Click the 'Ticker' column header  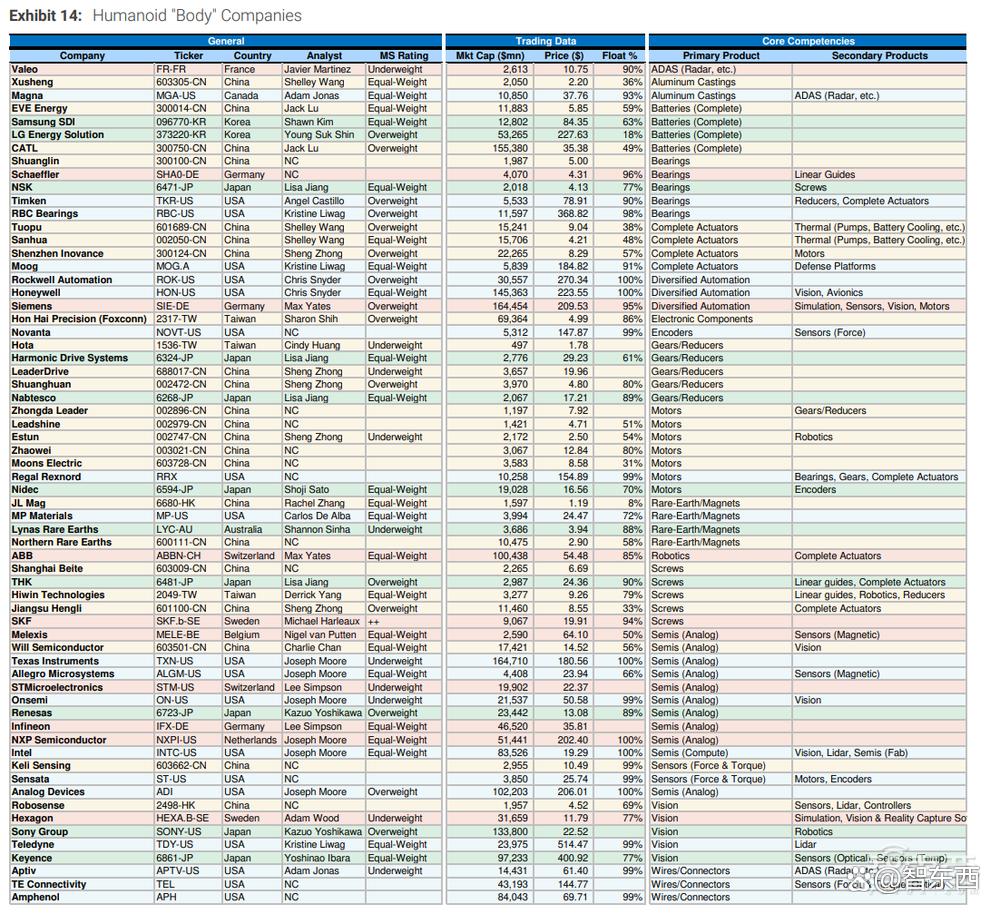[x=188, y=55]
